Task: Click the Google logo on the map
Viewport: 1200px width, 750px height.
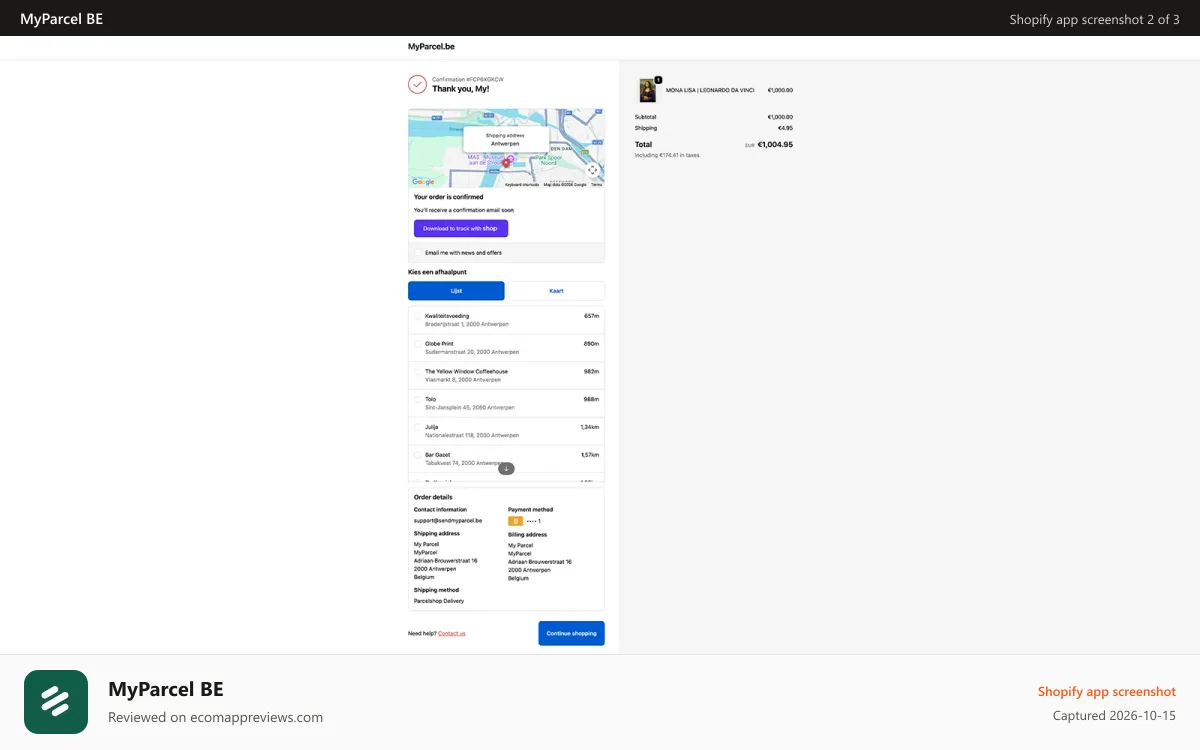Action: coord(424,182)
